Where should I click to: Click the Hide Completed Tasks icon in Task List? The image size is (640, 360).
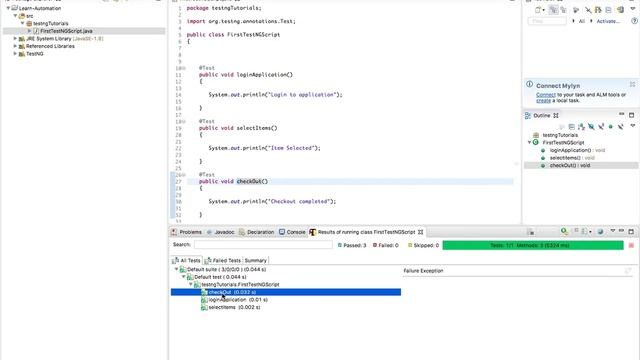588,10
